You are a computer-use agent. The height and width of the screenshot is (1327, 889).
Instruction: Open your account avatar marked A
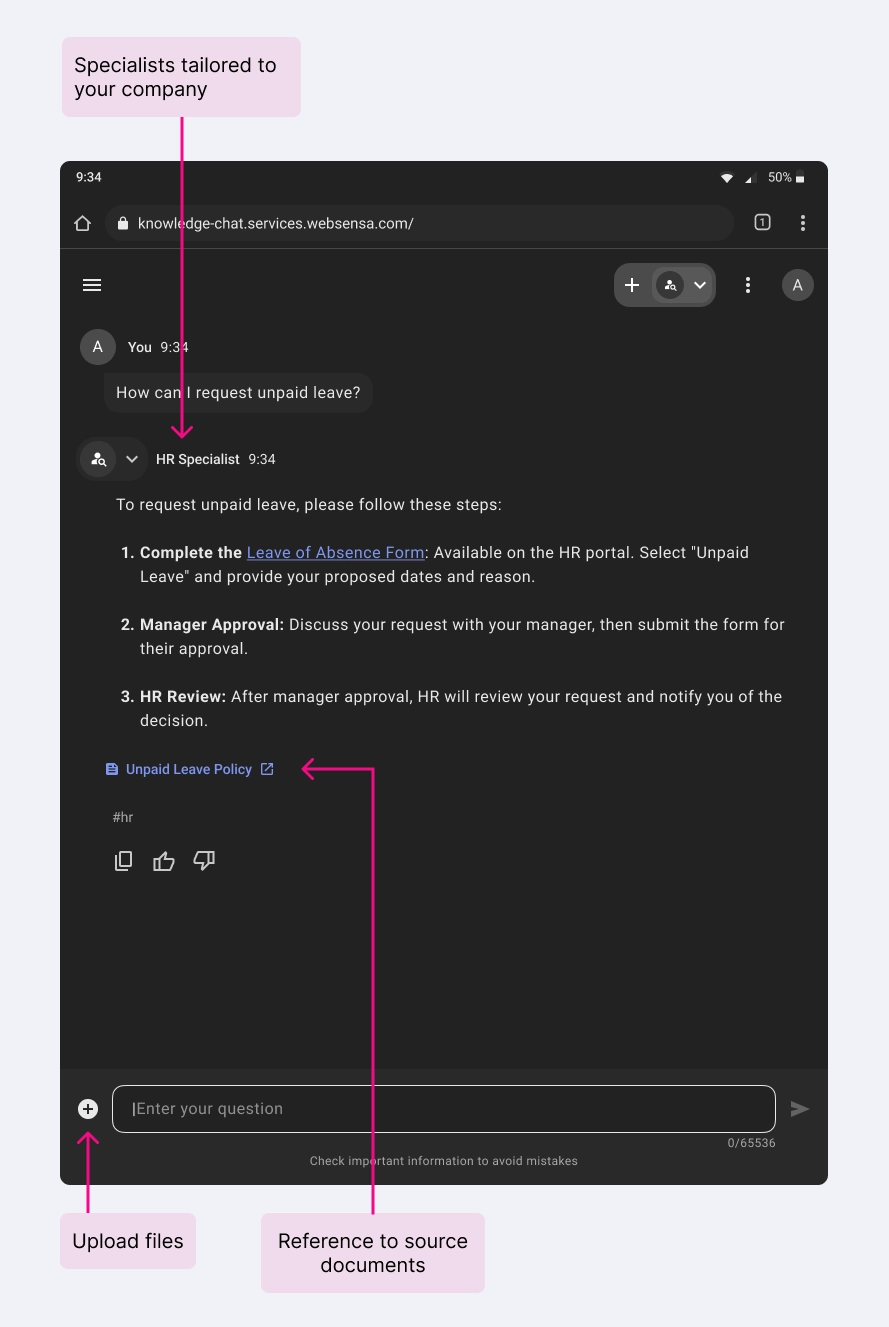798,285
